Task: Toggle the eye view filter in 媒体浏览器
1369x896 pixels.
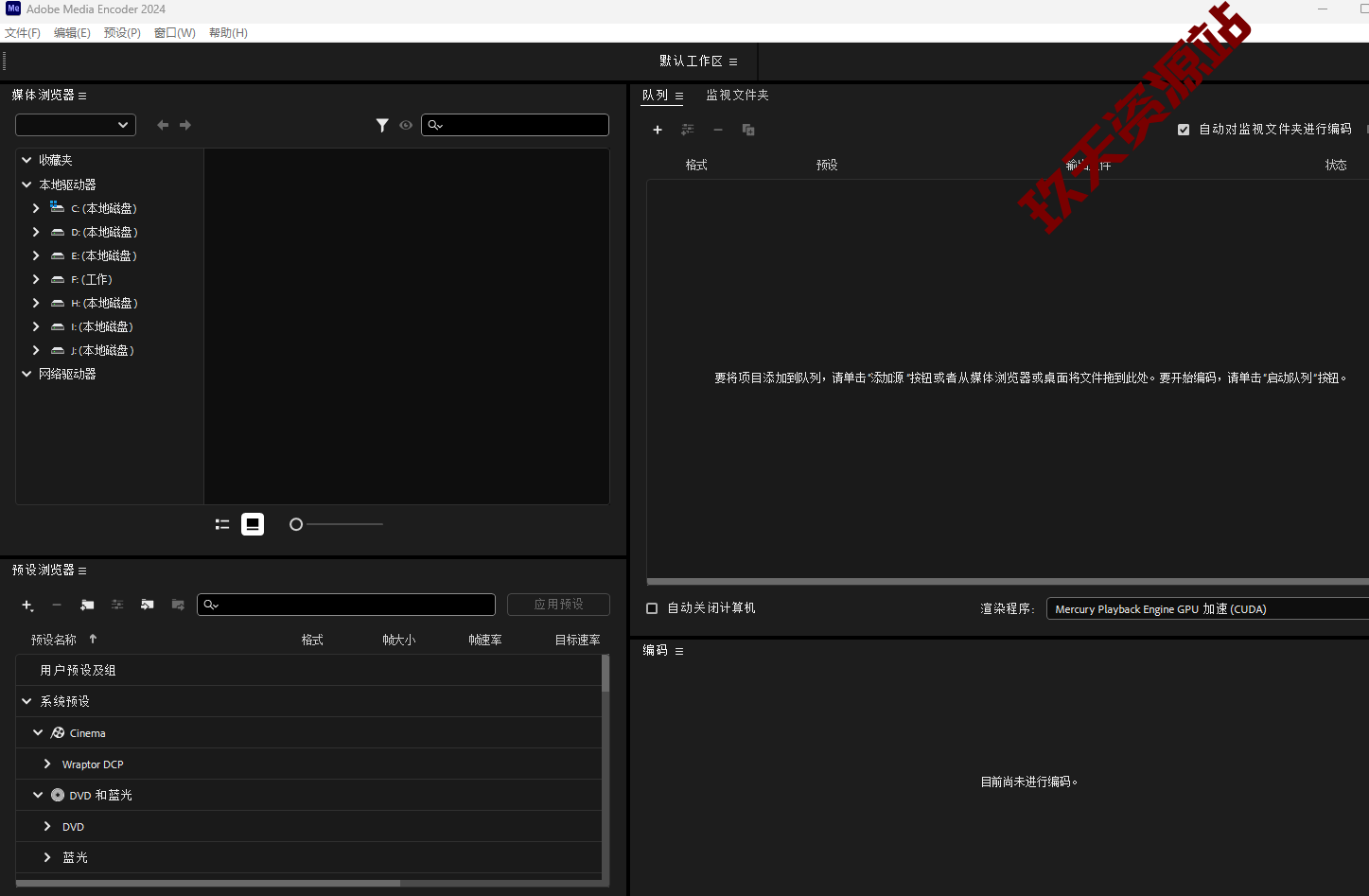Action: (x=406, y=125)
